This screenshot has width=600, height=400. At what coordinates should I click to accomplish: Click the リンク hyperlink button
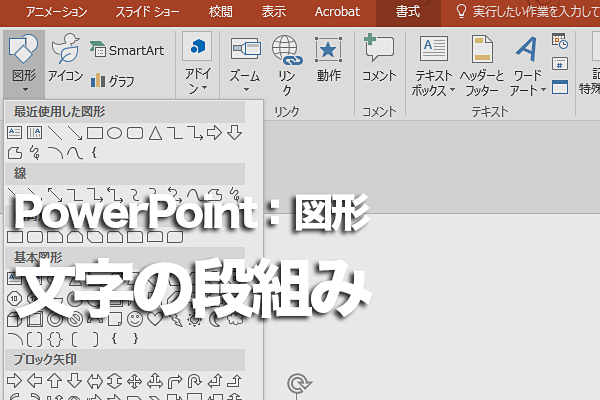[x=287, y=65]
